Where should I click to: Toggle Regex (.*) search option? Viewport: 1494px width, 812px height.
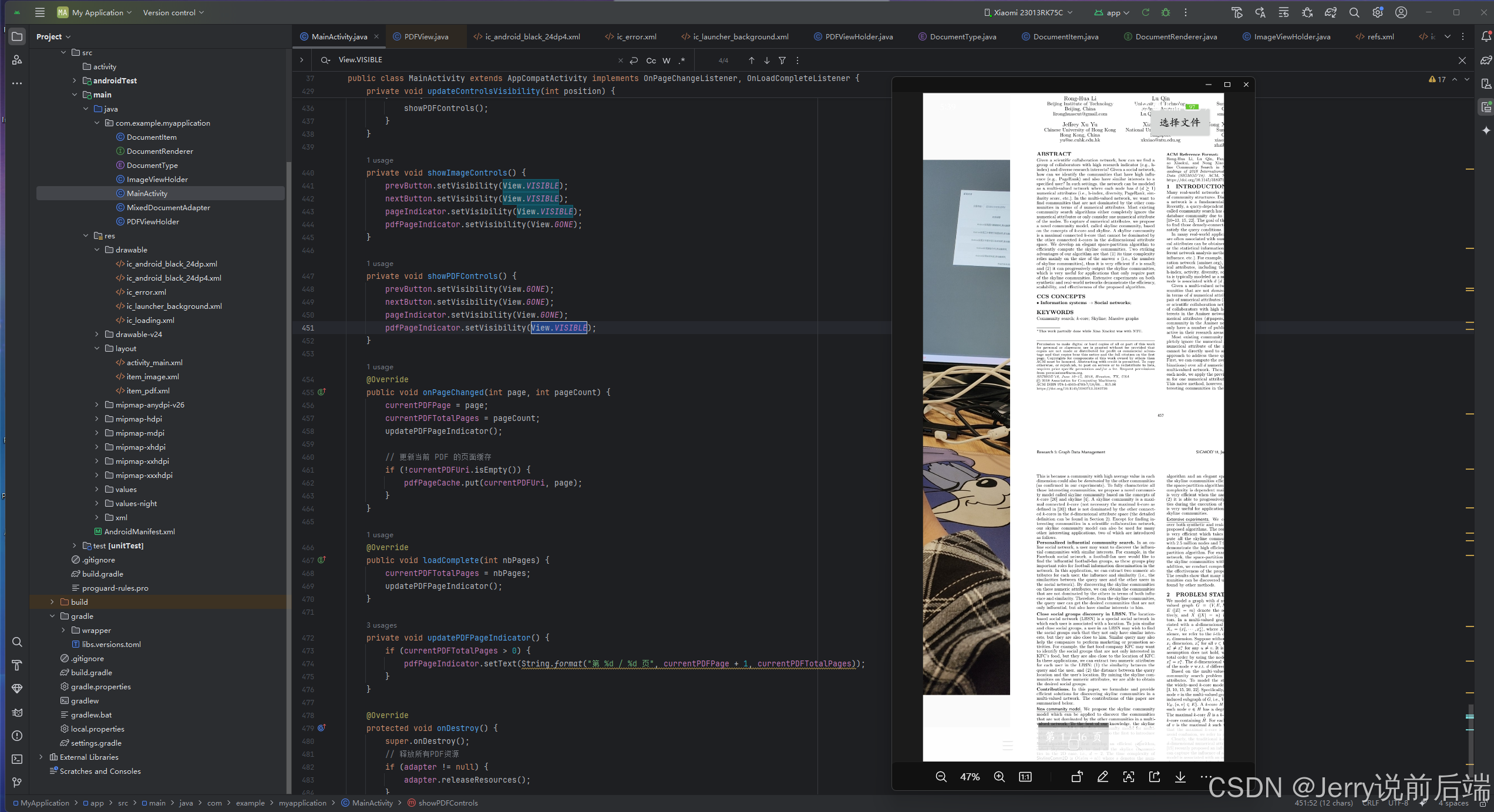(x=682, y=60)
